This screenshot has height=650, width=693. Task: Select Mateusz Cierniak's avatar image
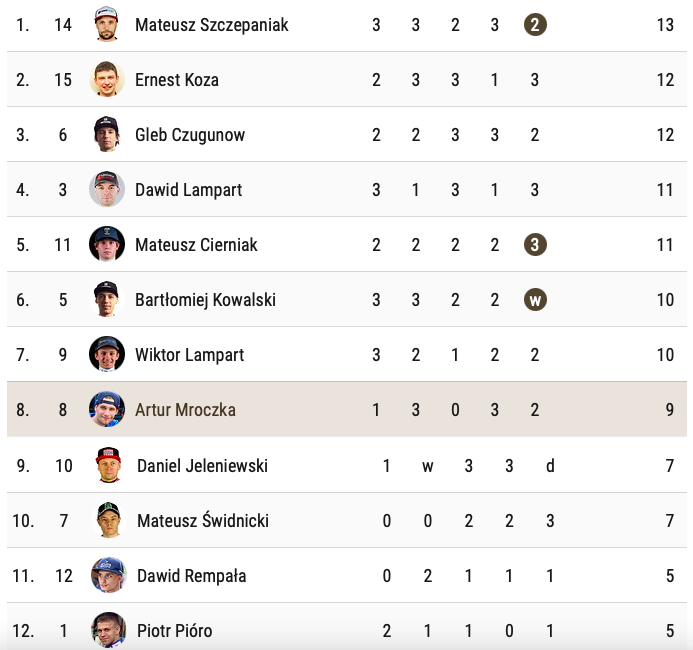[107, 244]
